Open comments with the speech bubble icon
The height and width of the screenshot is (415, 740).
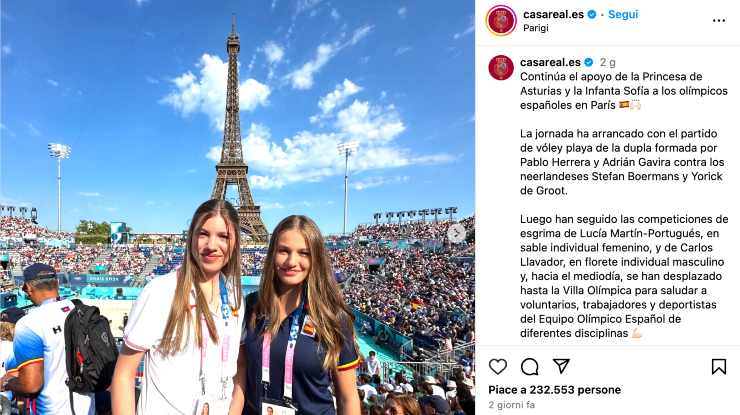(x=530, y=366)
